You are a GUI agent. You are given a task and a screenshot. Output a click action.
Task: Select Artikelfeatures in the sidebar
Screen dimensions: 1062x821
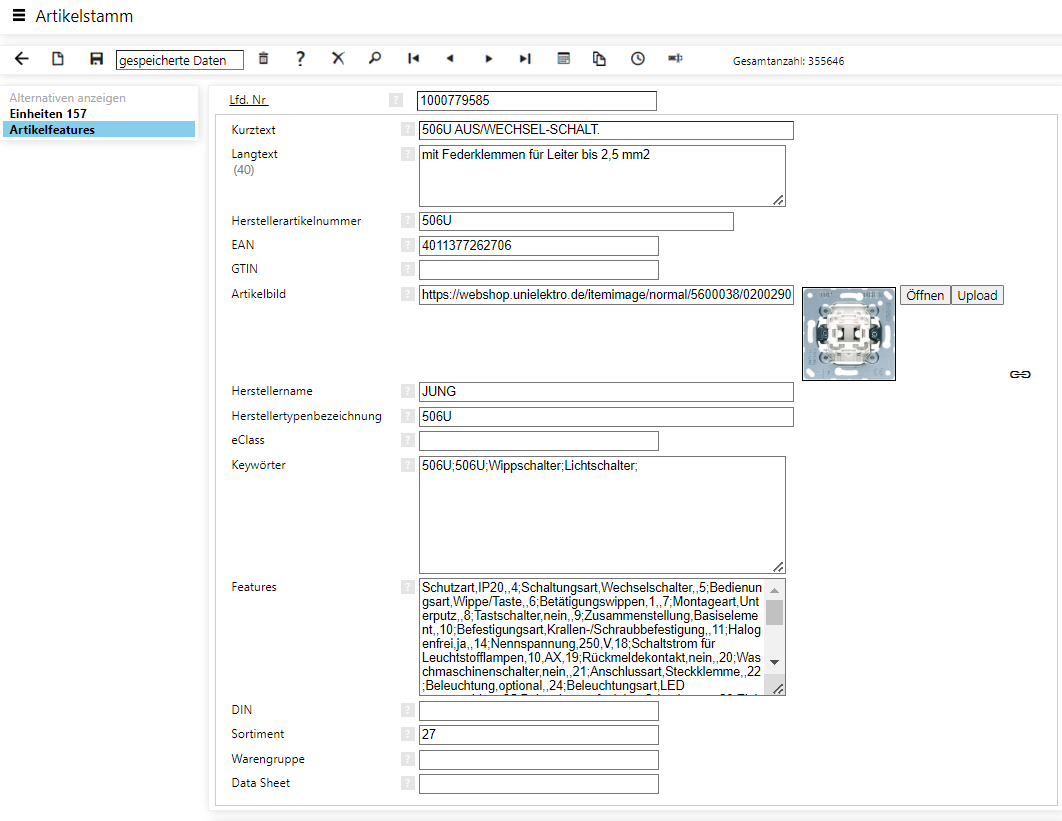pos(52,129)
